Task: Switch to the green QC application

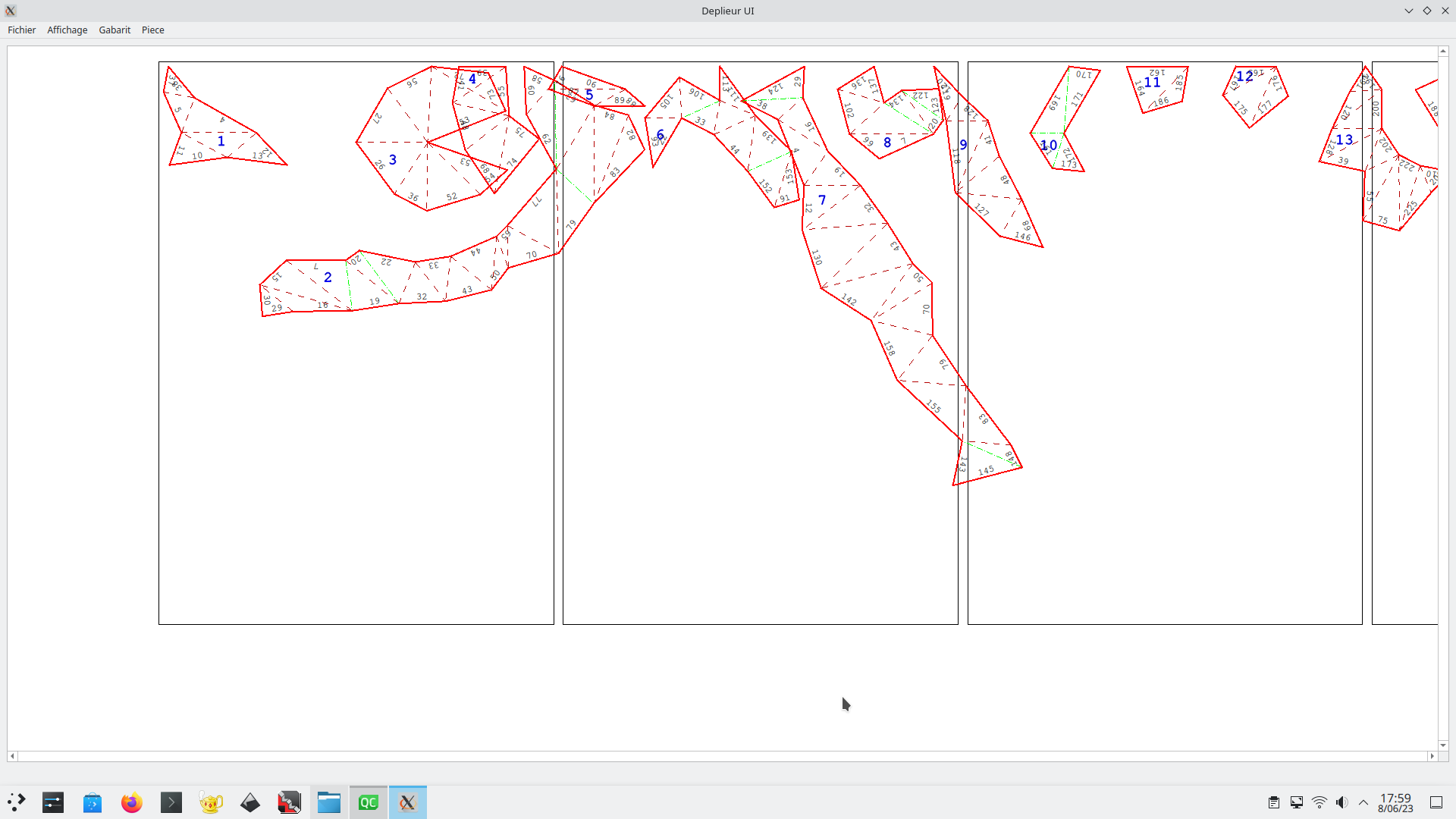Action: click(x=369, y=802)
